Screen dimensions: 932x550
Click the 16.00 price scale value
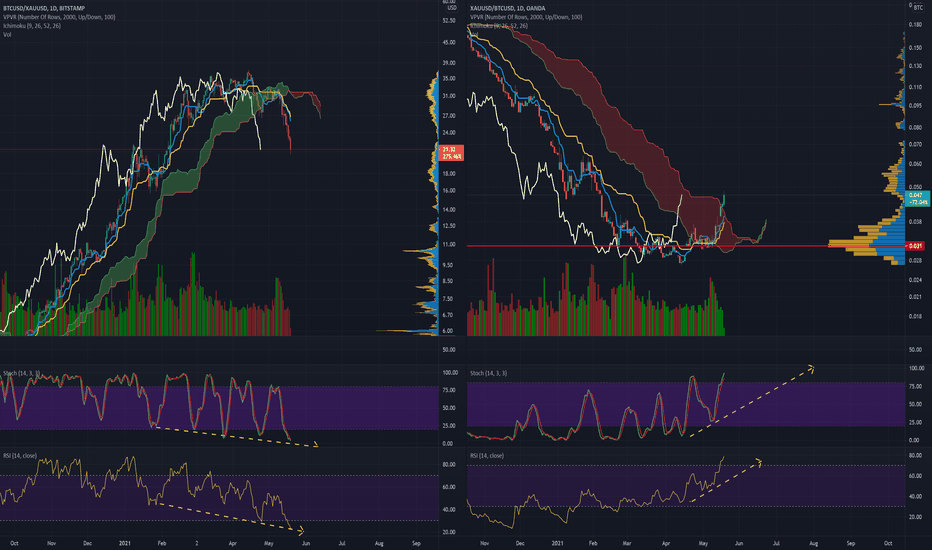(x=449, y=190)
